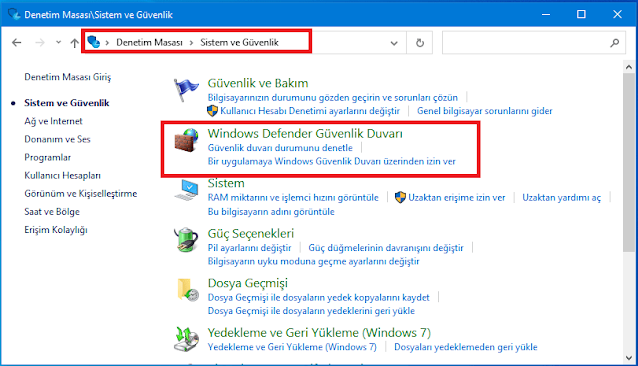Click the Forward arrow navigation button

(x=40, y=42)
